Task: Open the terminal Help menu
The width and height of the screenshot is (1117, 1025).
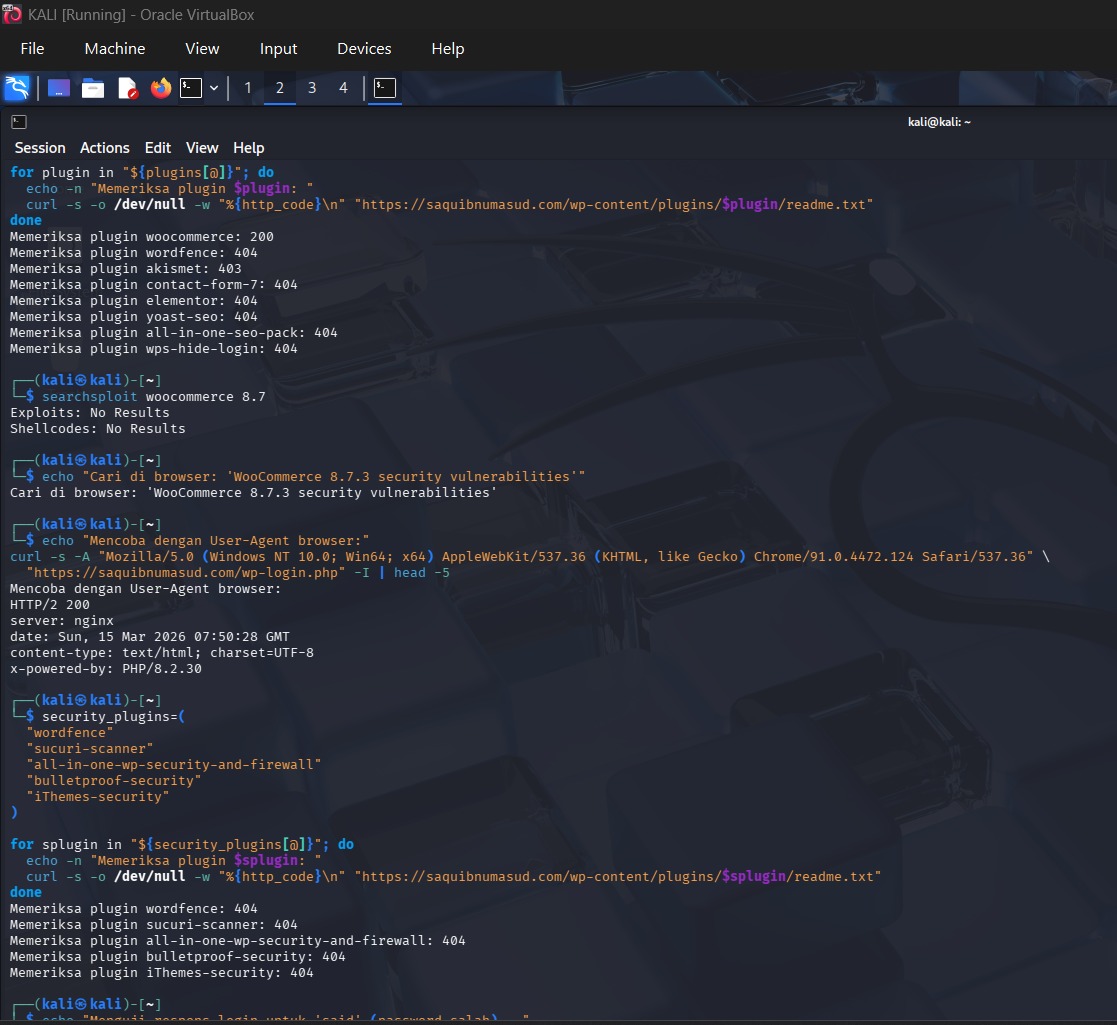Action: [x=249, y=148]
